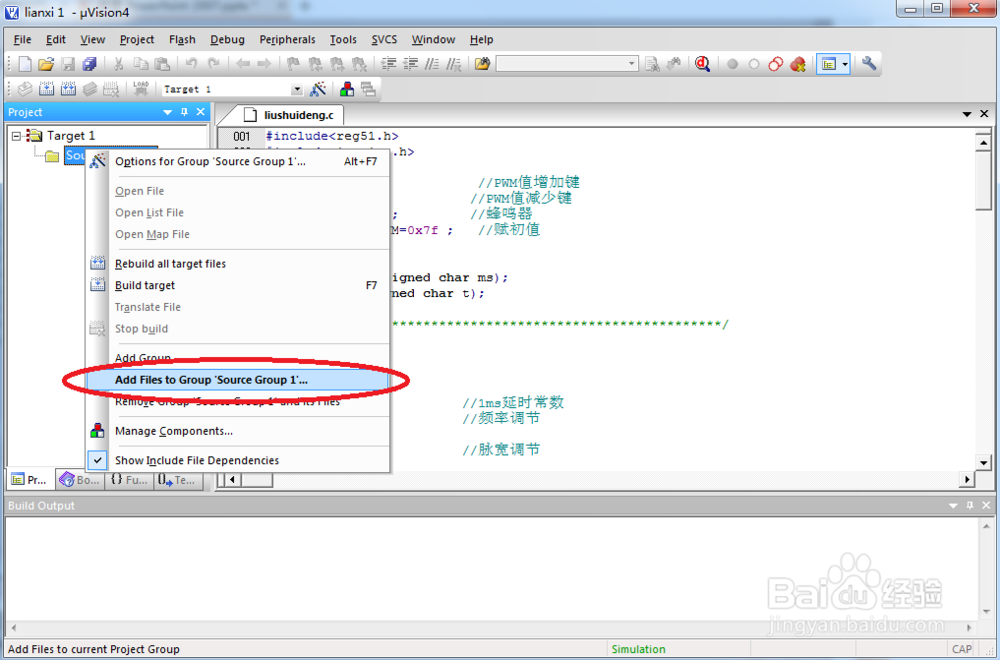
Task: Open the Project menu
Action: (x=137, y=40)
